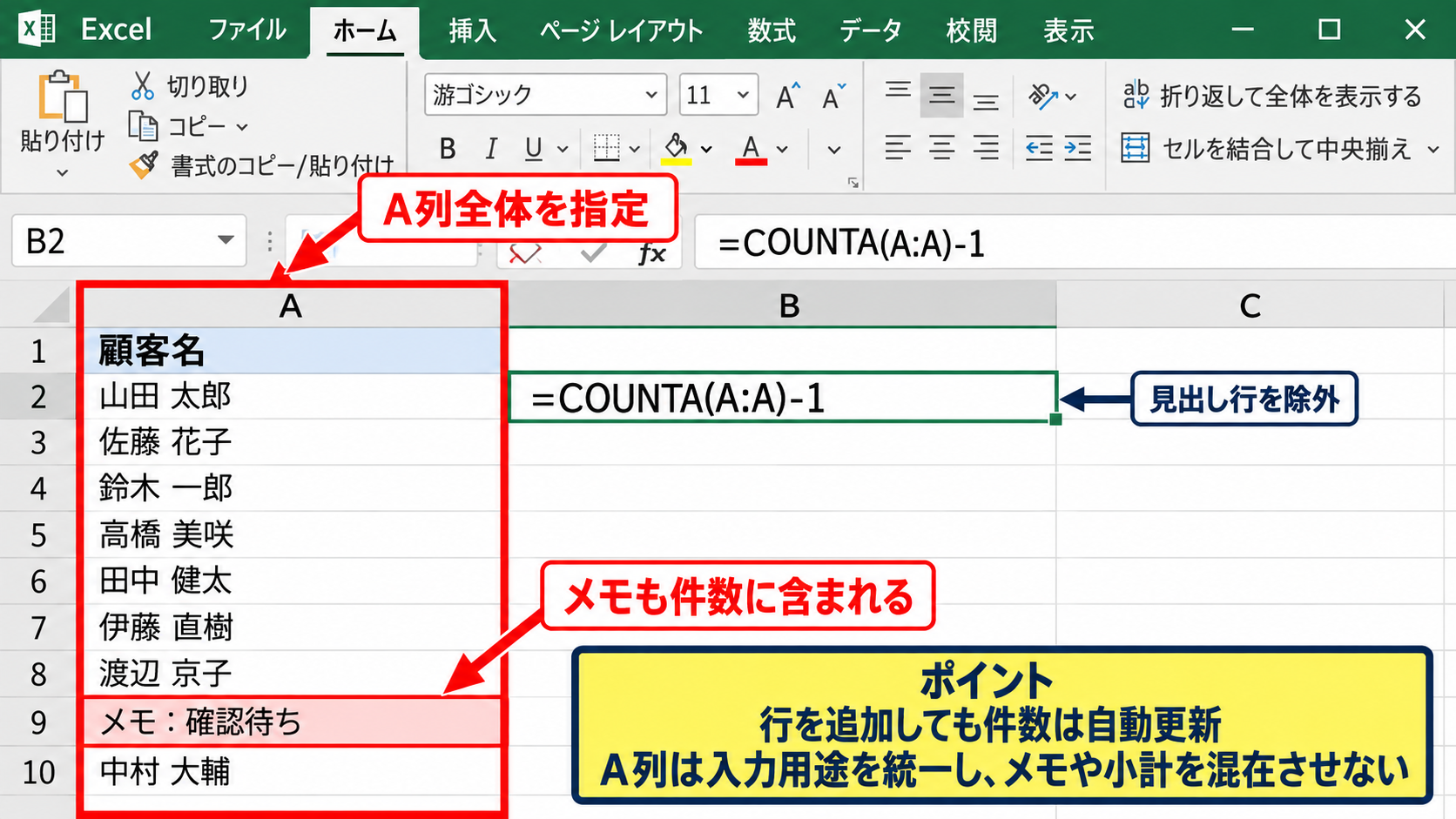This screenshot has width=1456, height=819.
Task: Switch to the ホーム tab
Action: 365,31
